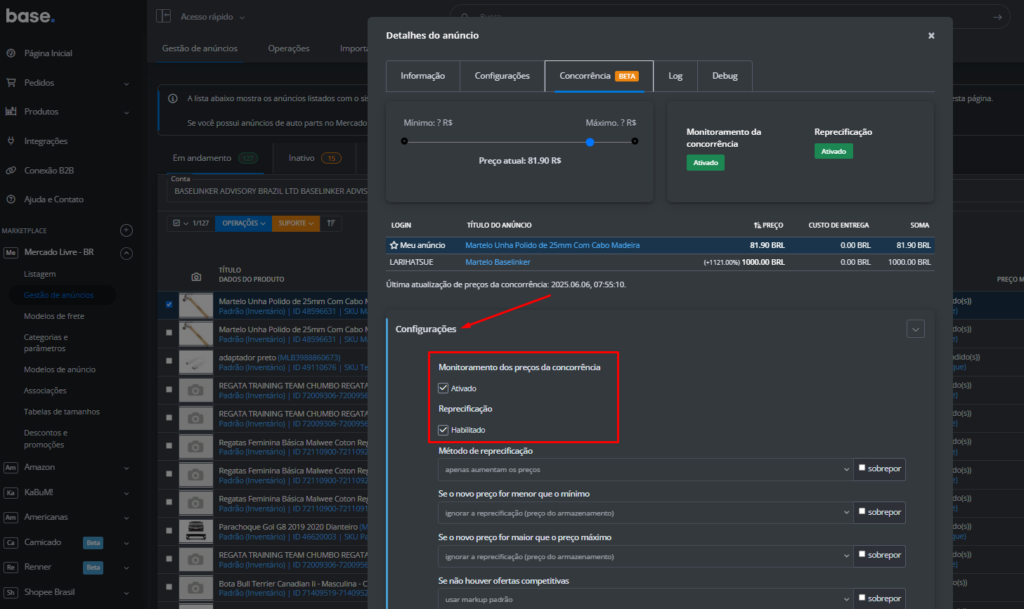Screen dimensions: 1024x609
Task: Click the info icon in the notice banner
Action: coord(173,99)
